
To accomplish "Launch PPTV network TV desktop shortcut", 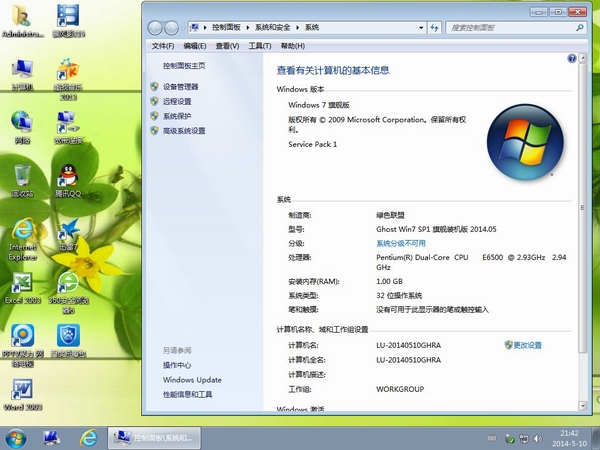I will 22,346.
